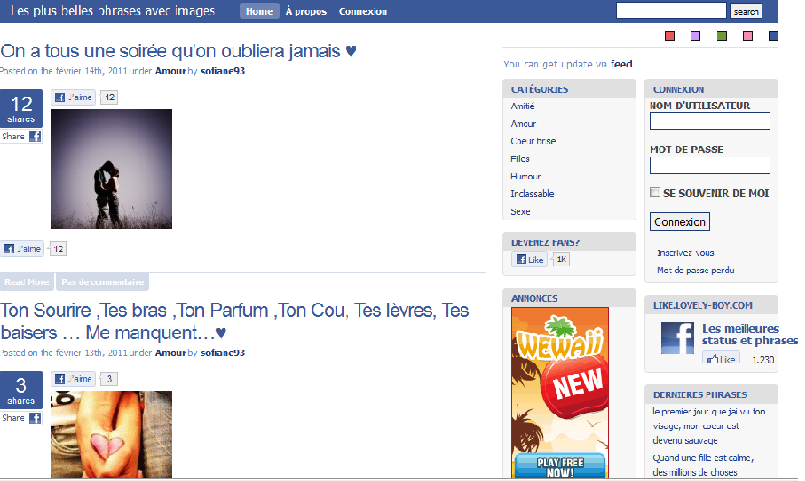Open author sofiane93 on February 13th post
Viewport: 805px width, 481px height.
222,353
